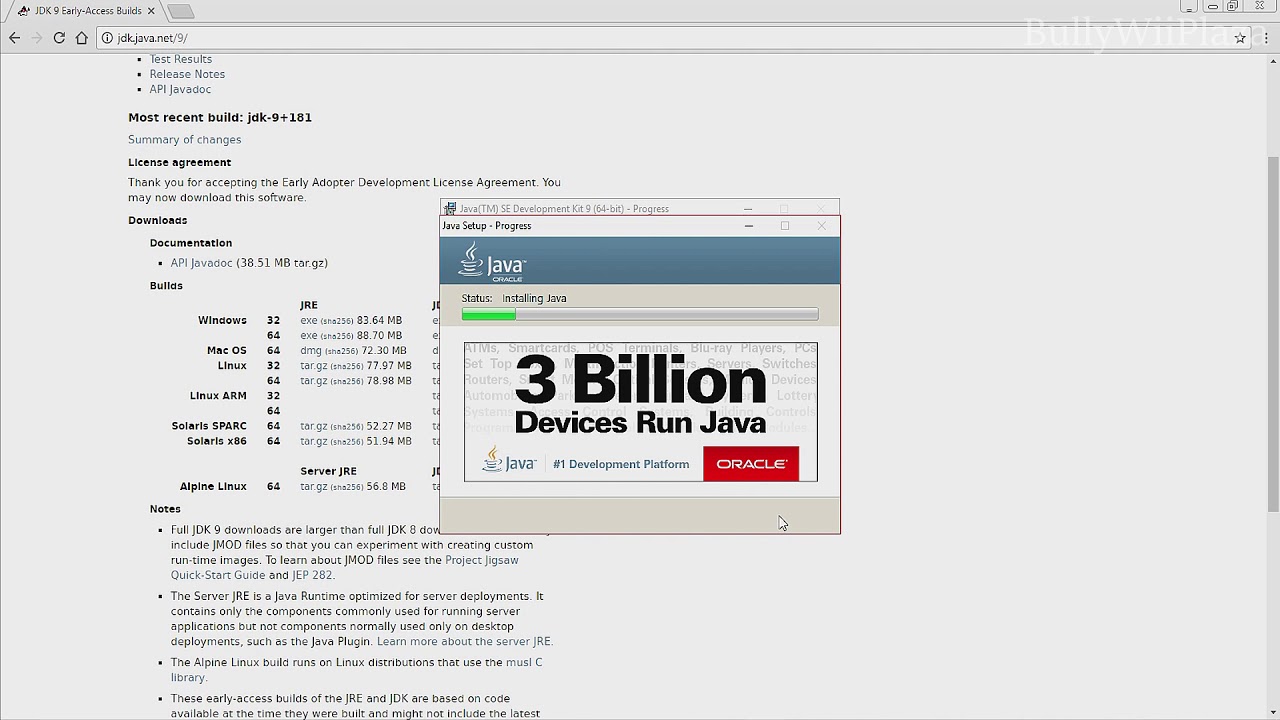Screen dimensions: 1280x720
Task: Reload the page with refresh icon
Action: coord(59,38)
